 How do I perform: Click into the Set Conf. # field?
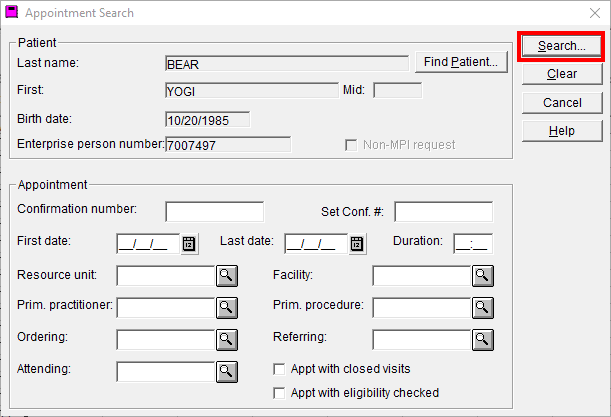(x=443, y=212)
